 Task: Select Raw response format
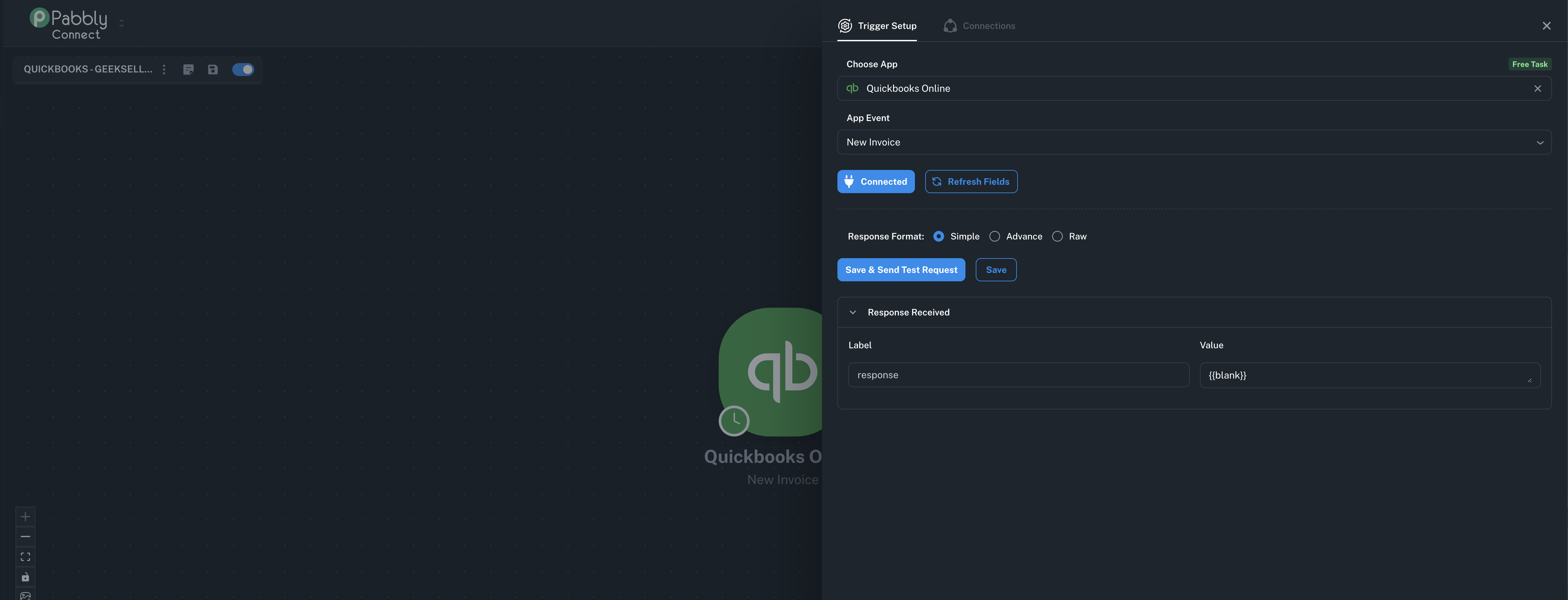pos(1057,236)
